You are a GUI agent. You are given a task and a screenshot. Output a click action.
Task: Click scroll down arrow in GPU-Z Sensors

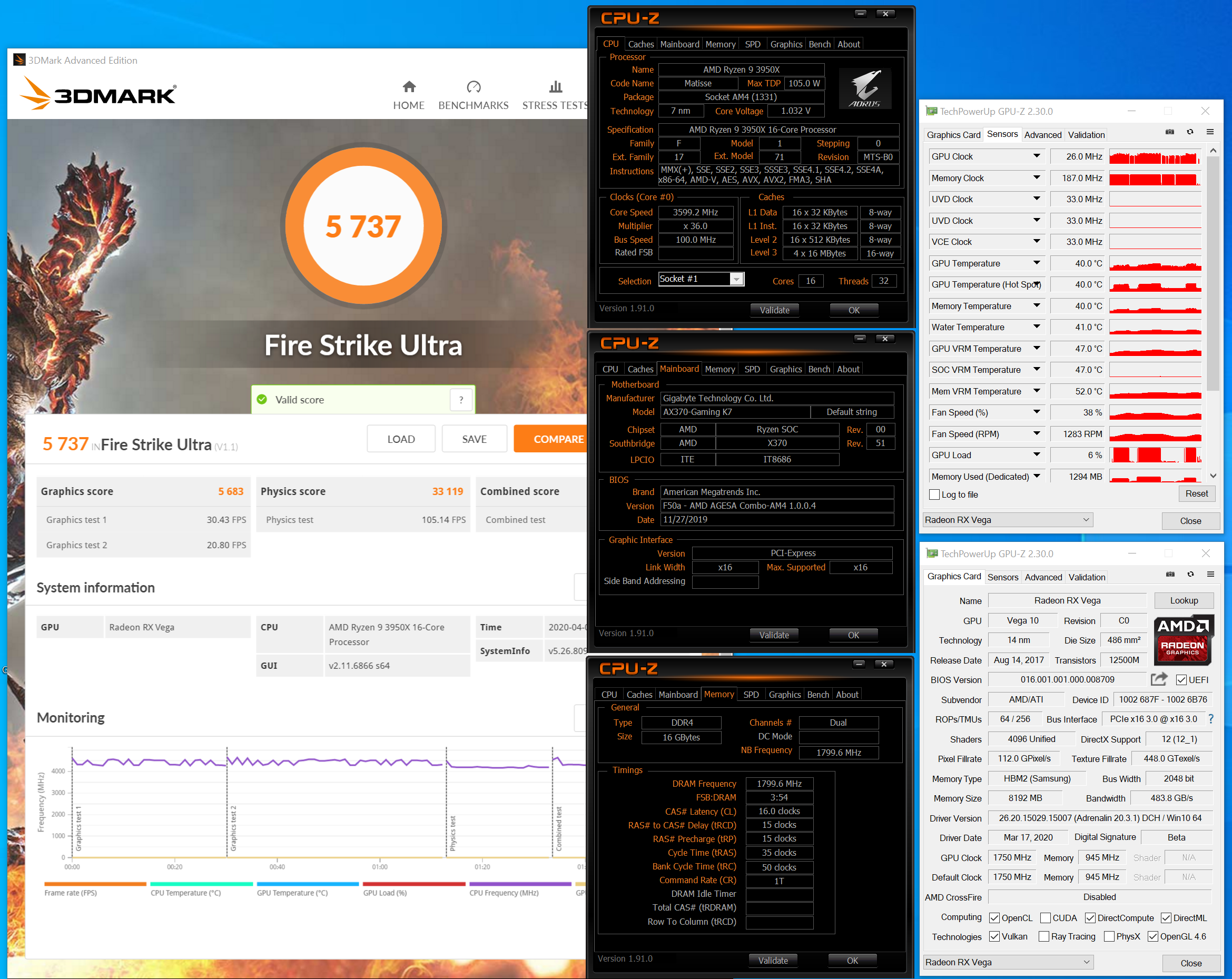tap(1213, 476)
